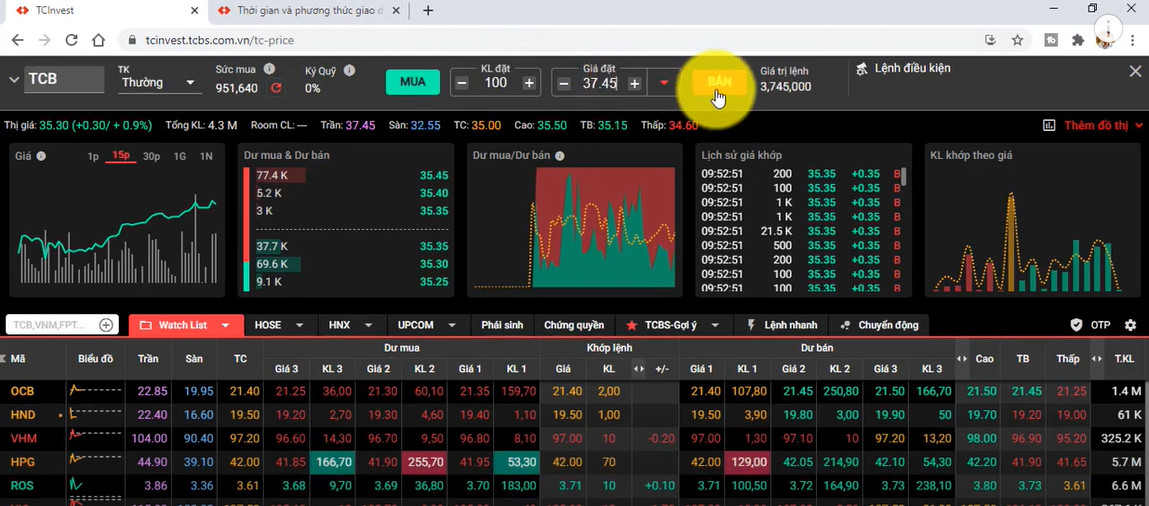Close the order panel with X
This screenshot has width=1149, height=506.
(x=1135, y=71)
